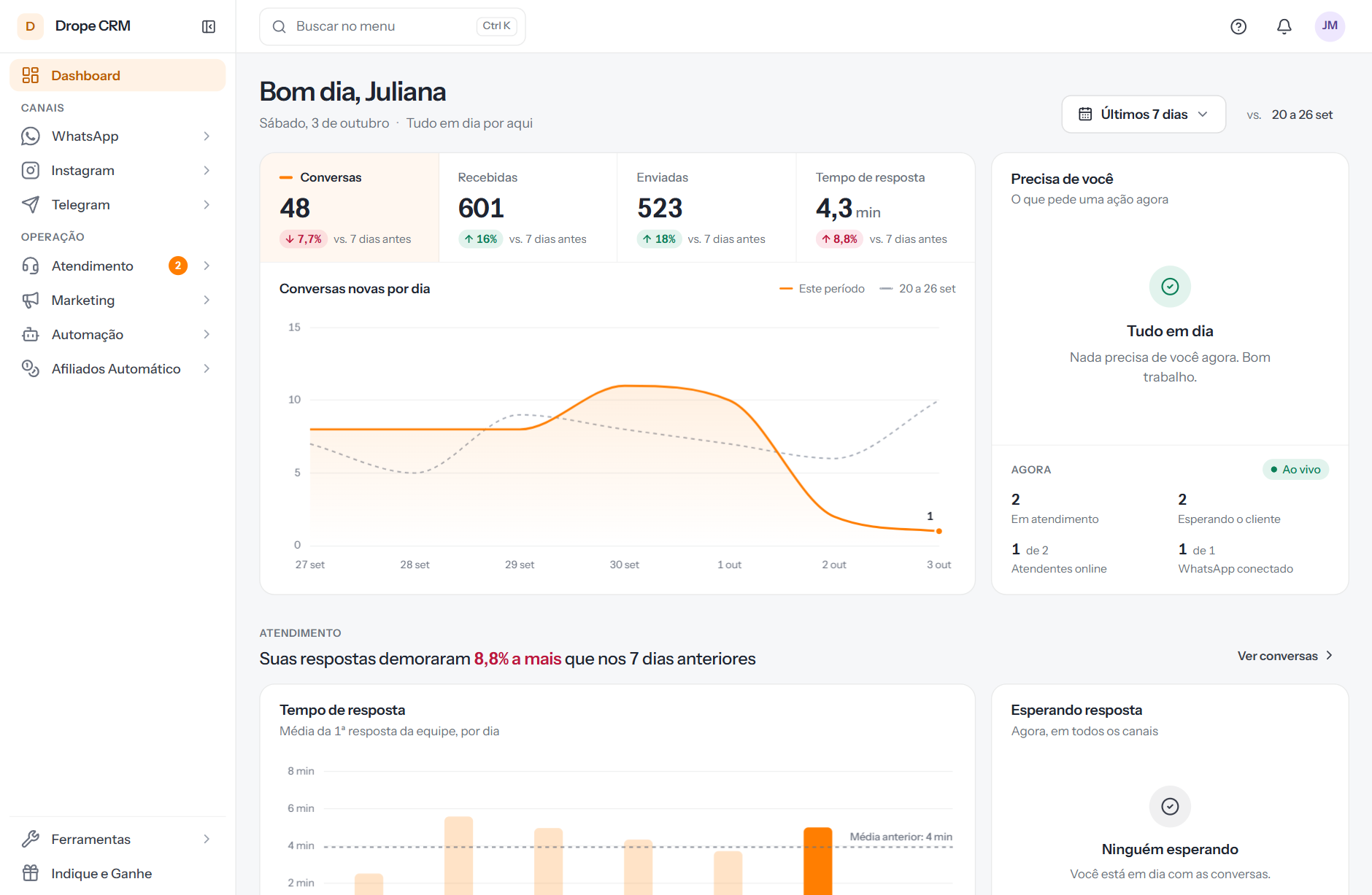This screenshot has height=895, width=1372.
Task: Click the 7,7% decrease badge
Action: (x=304, y=239)
